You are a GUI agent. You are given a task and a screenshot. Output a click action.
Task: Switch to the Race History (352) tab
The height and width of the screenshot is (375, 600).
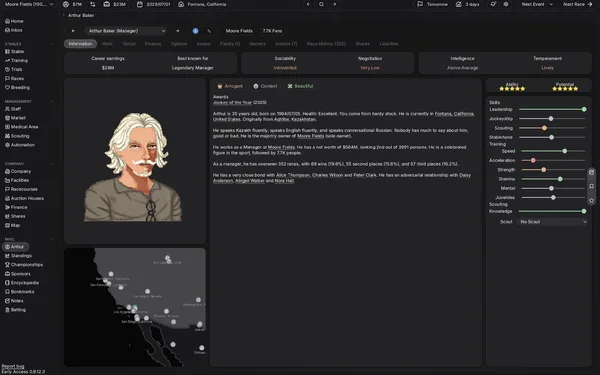point(326,44)
